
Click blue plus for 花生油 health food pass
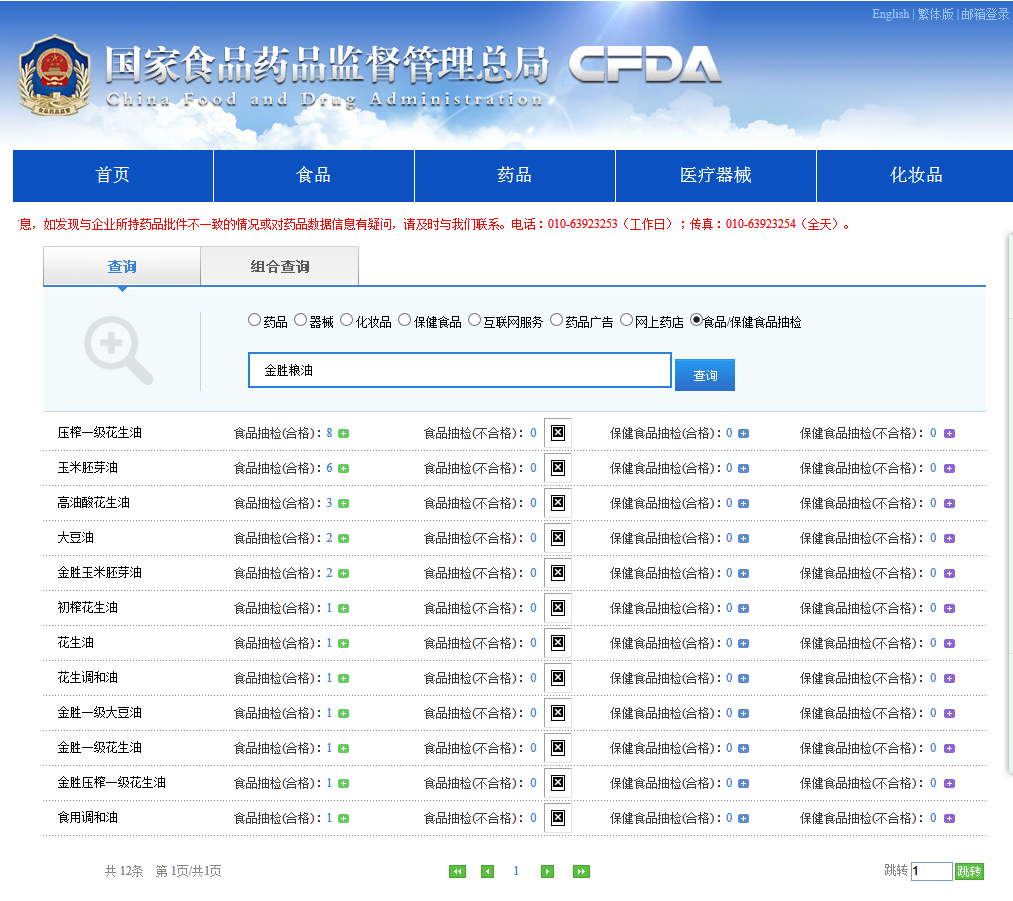(744, 643)
